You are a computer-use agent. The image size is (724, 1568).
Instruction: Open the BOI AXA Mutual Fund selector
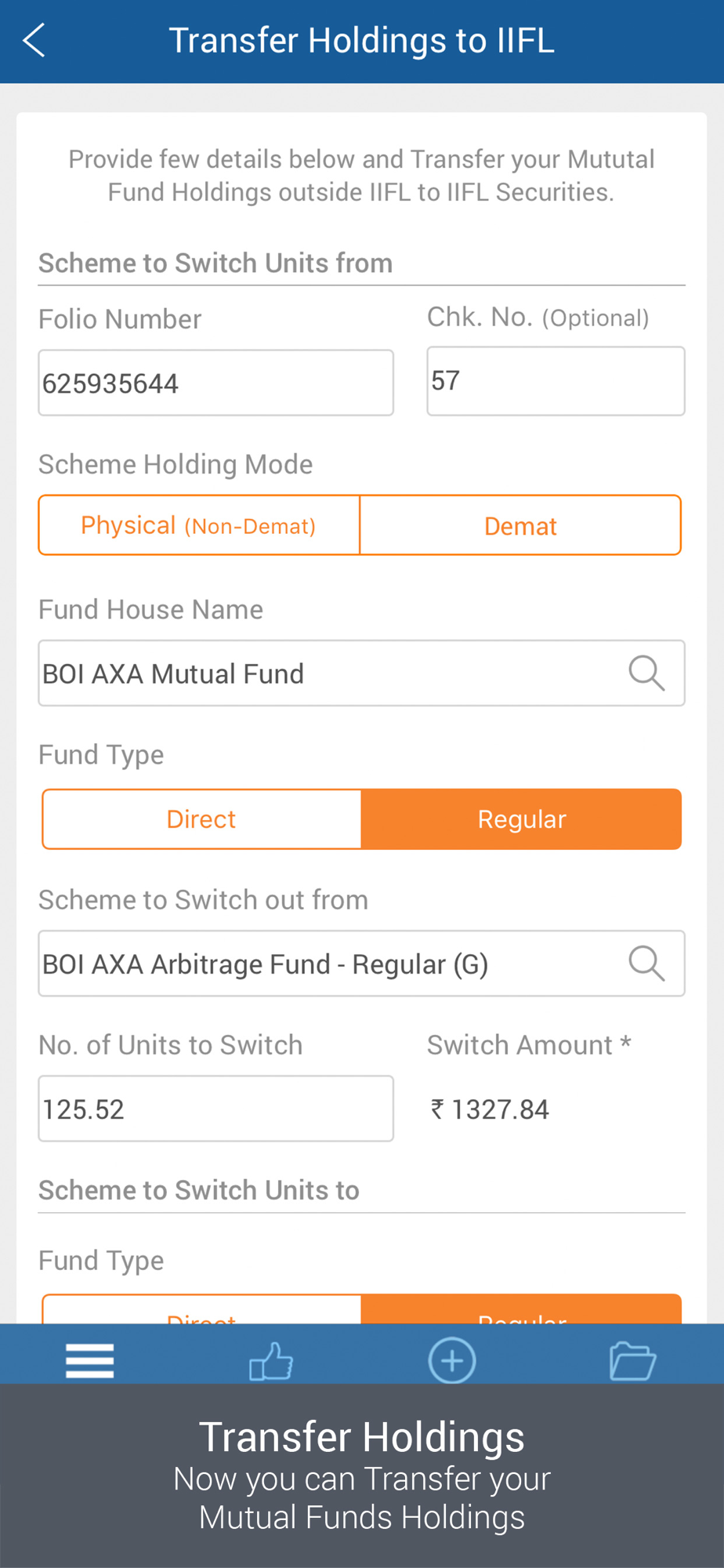point(362,673)
